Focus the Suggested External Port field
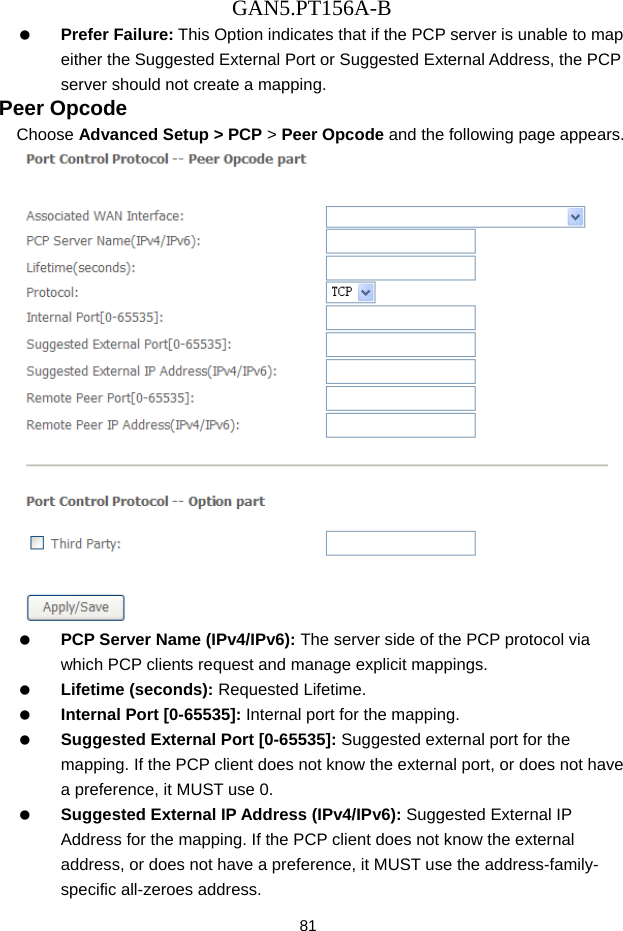The width and height of the screenshot is (623, 931). [400, 344]
